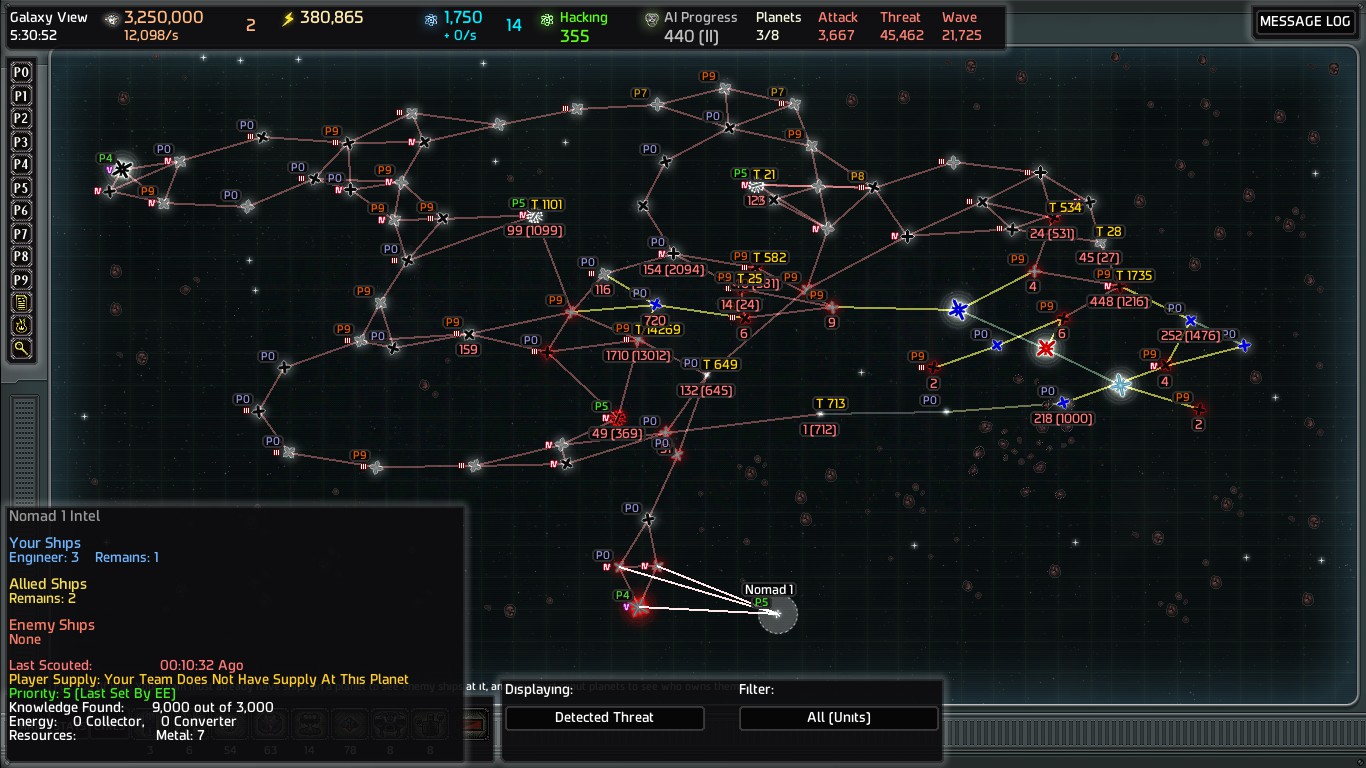
Task: Open the Displaying dropdown showing Detected Threat
Action: coord(604,718)
